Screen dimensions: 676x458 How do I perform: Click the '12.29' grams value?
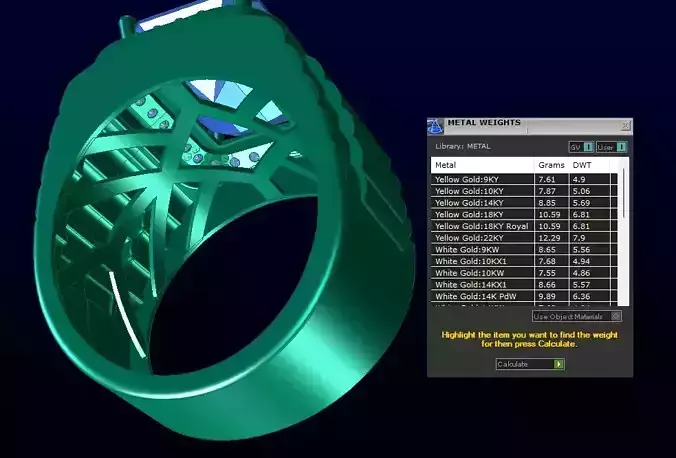pos(549,238)
